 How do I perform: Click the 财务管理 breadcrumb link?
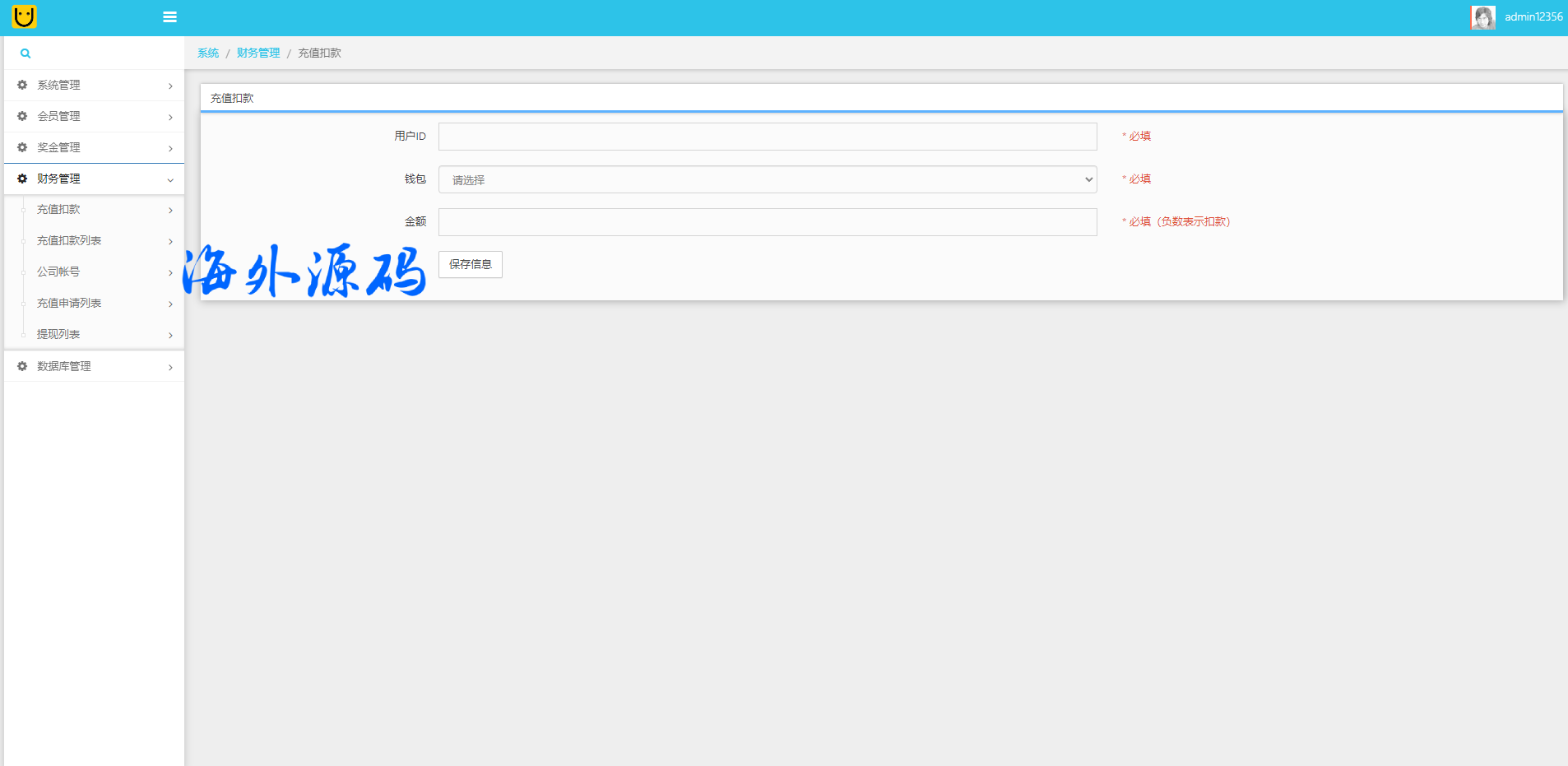(258, 53)
